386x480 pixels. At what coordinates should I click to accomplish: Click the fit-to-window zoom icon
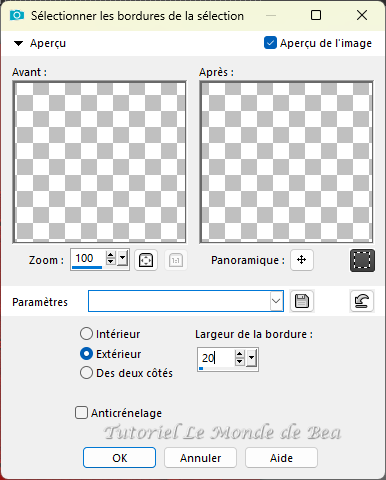coord(146,260)
